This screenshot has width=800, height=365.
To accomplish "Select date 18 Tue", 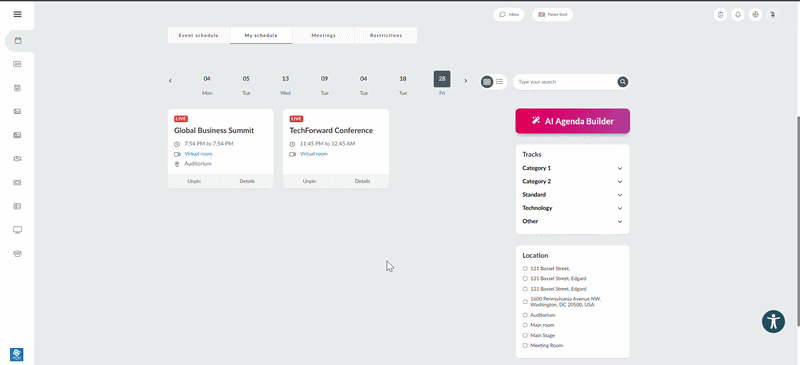I will point(403,85).
